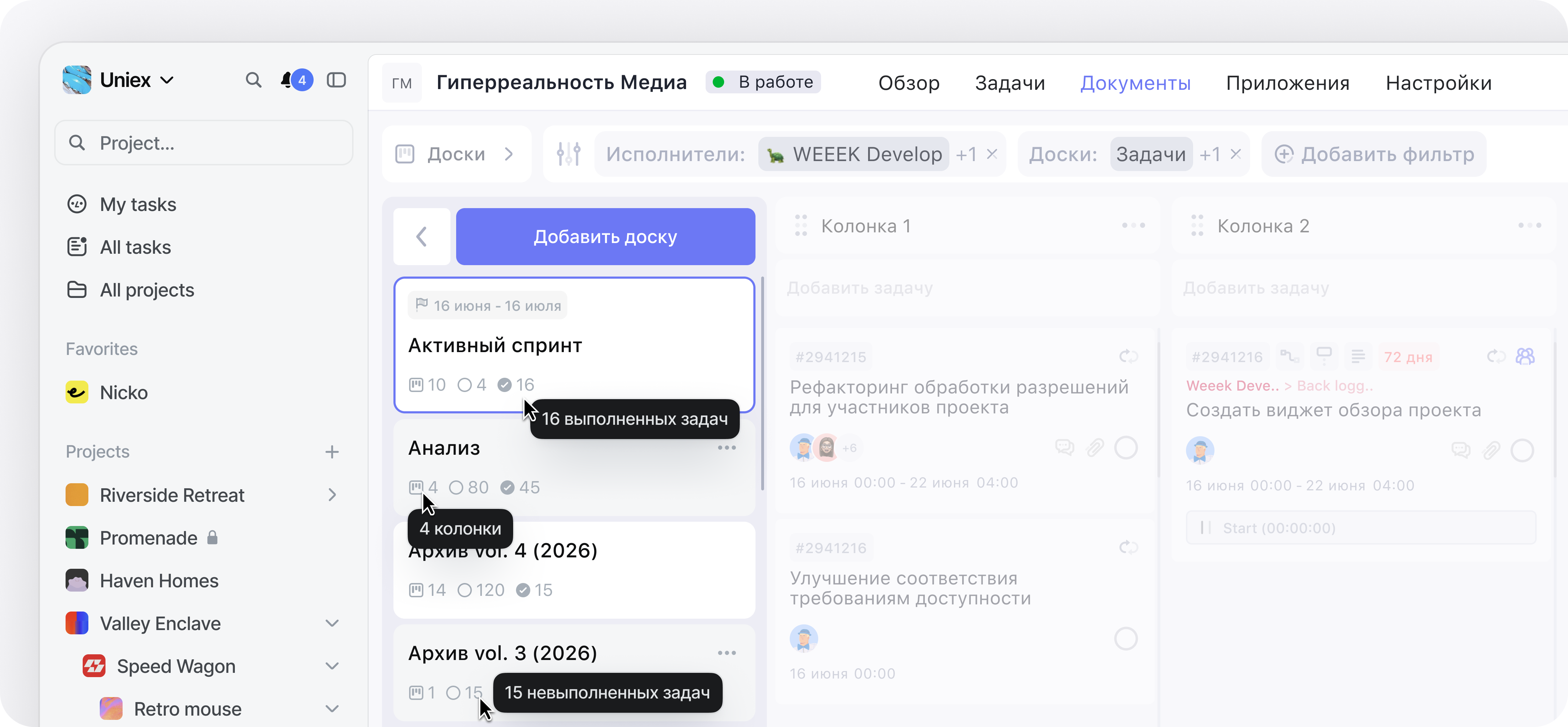The image size is (1568, 727).
Task: Toggle repeat on Создать виджет task
Action: pos(1496,356)
